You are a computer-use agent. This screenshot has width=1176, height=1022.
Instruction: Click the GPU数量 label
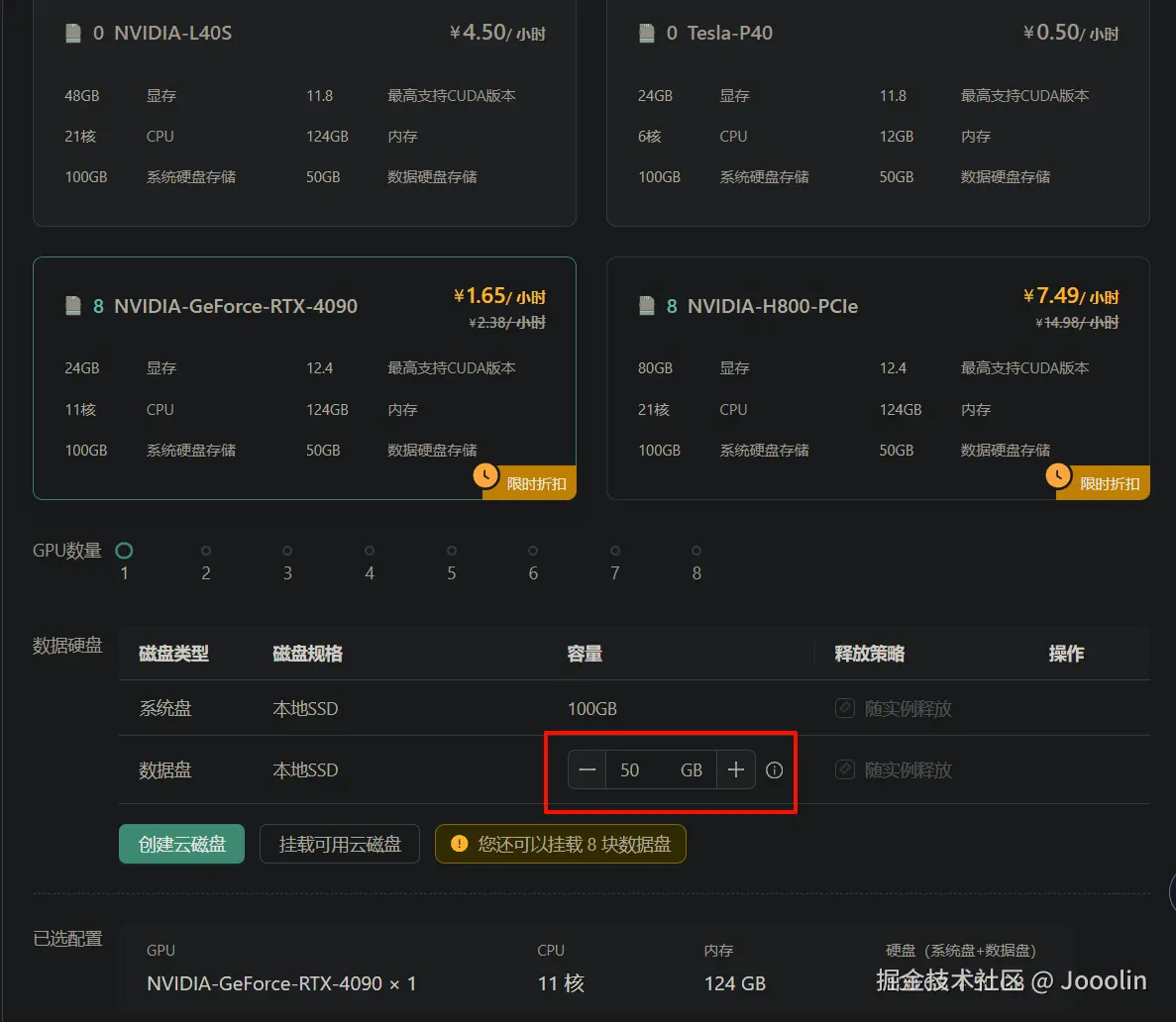(67, 551)
